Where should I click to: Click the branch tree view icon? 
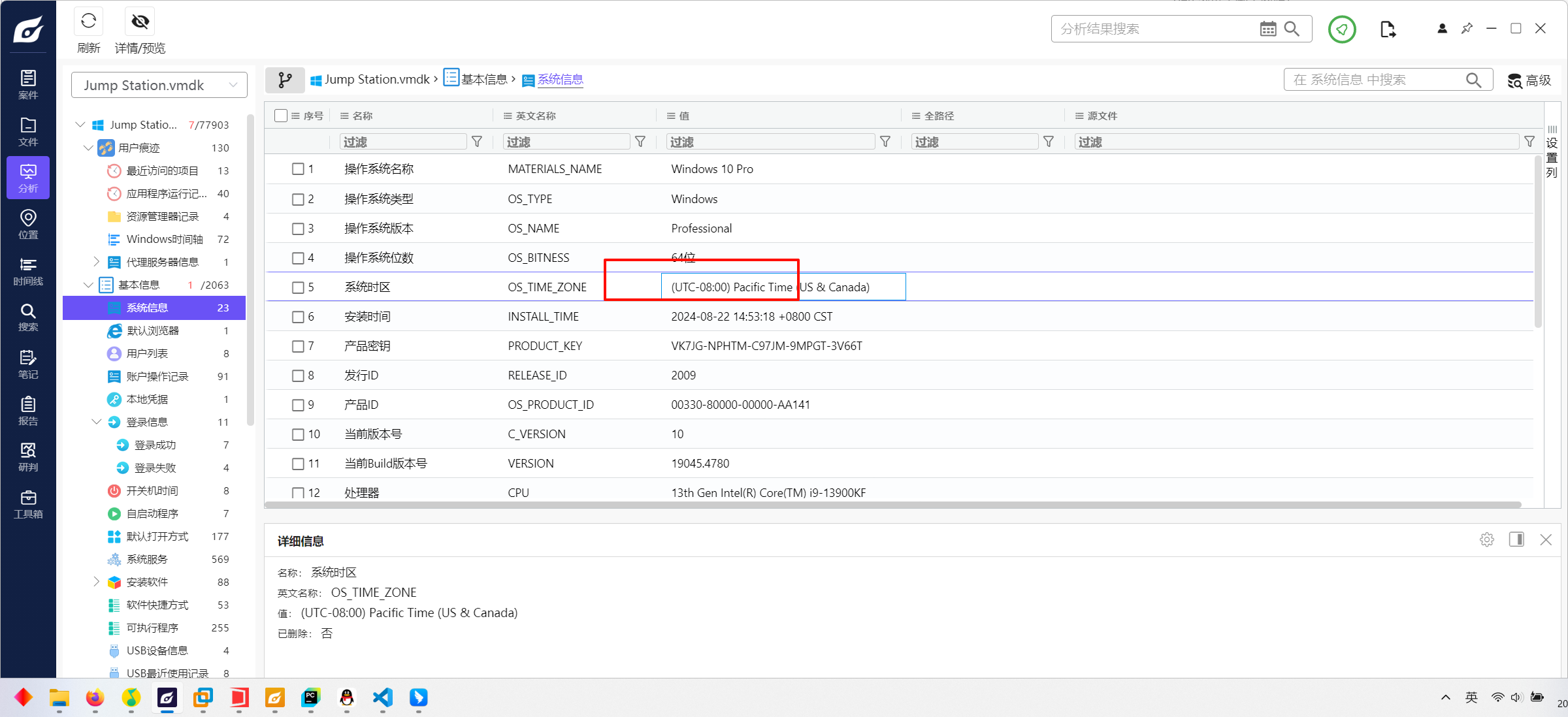pyautogui.click(x=285, y=80)
